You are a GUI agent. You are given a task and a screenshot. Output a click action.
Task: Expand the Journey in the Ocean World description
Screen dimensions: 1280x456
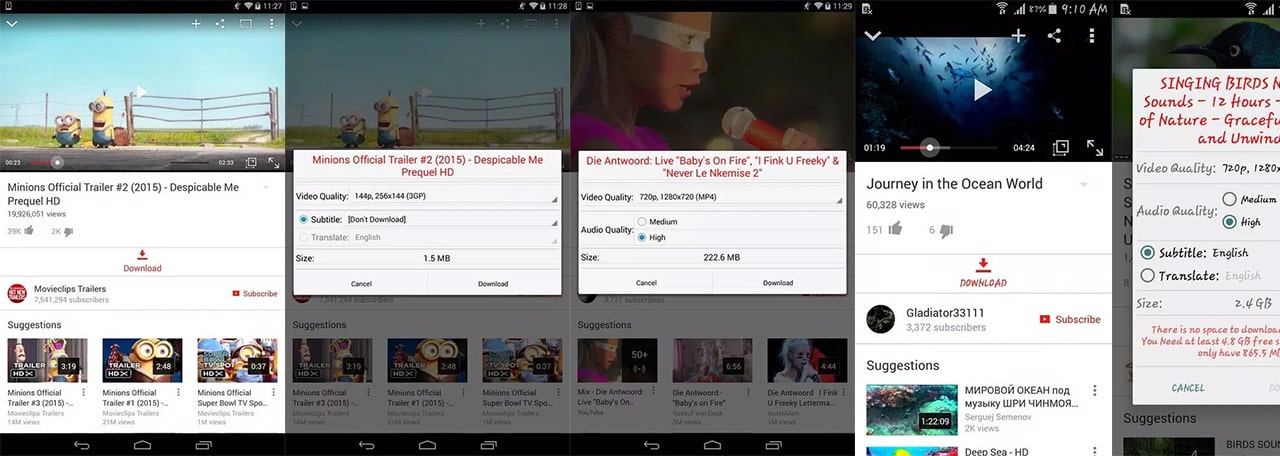click(1083, 185)
